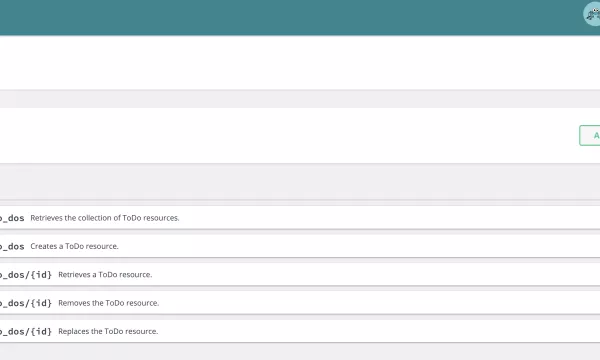Expand 'Retrieves a ToDo resource' operation
600x360 pixels.
tap(300, 274)
